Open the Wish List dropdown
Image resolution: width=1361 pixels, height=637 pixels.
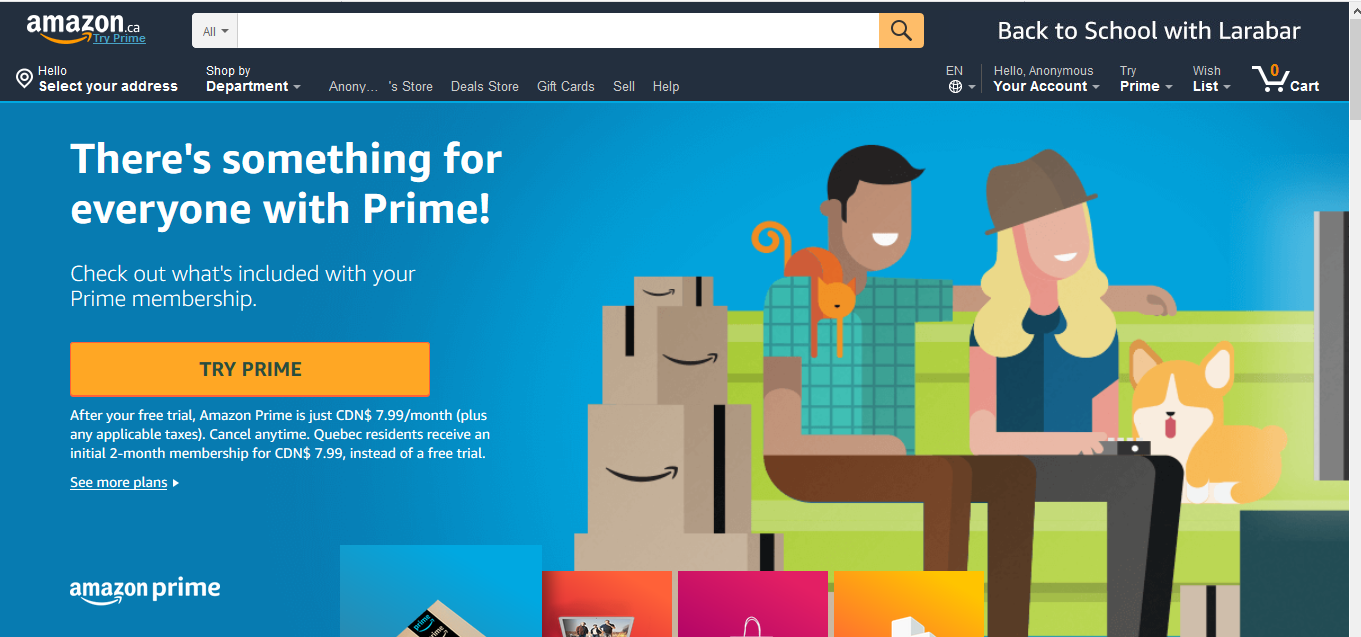coord(1211,79)
